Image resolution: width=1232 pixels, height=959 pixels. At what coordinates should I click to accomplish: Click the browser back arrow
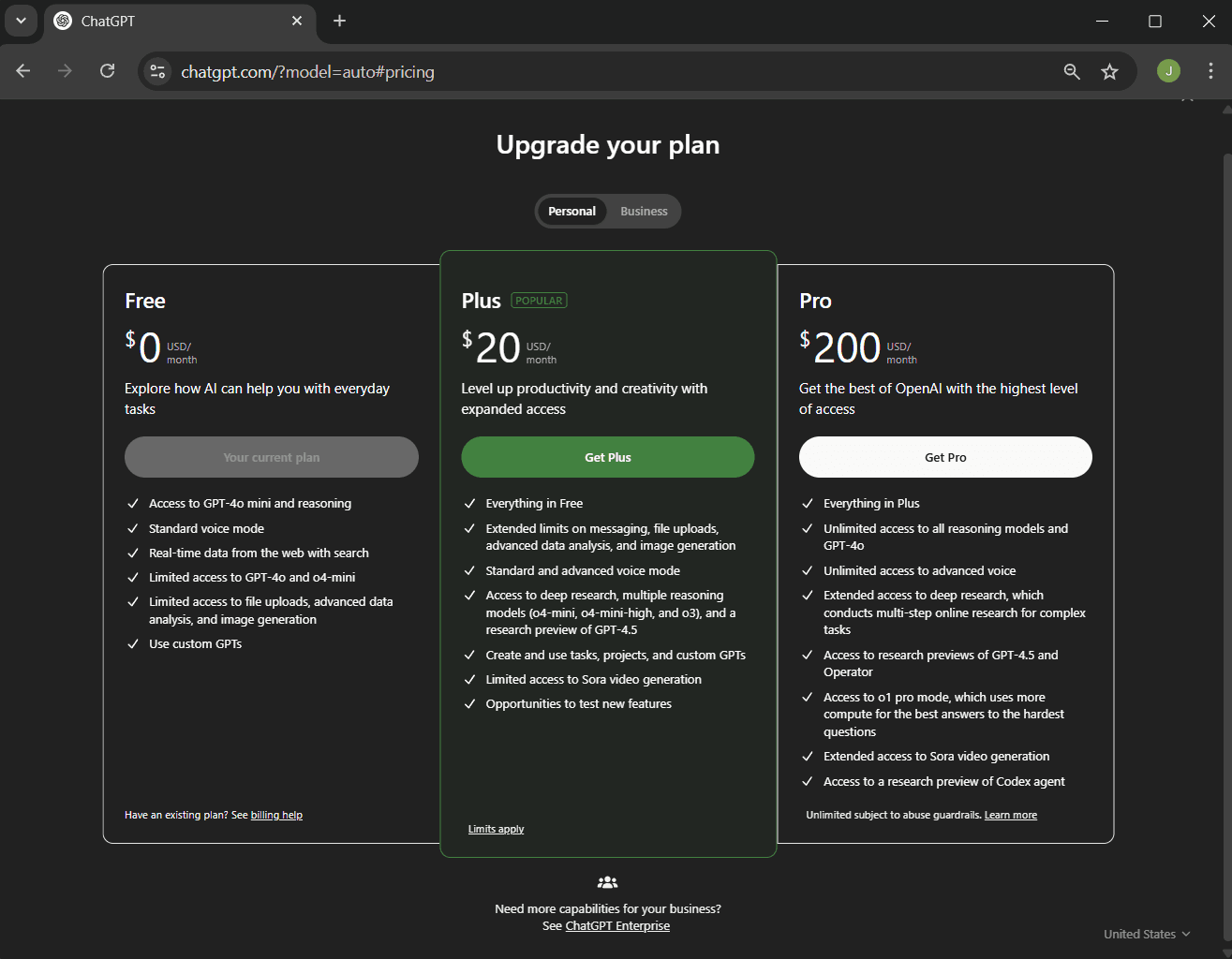click(x=23, y=71)
